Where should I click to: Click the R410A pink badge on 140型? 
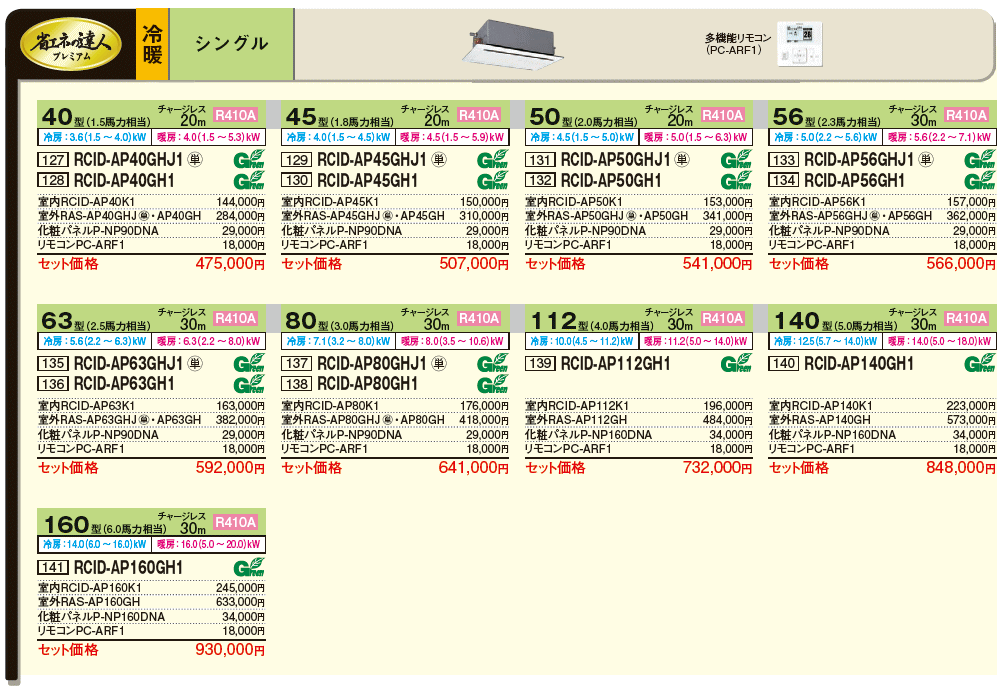[966, 318]
